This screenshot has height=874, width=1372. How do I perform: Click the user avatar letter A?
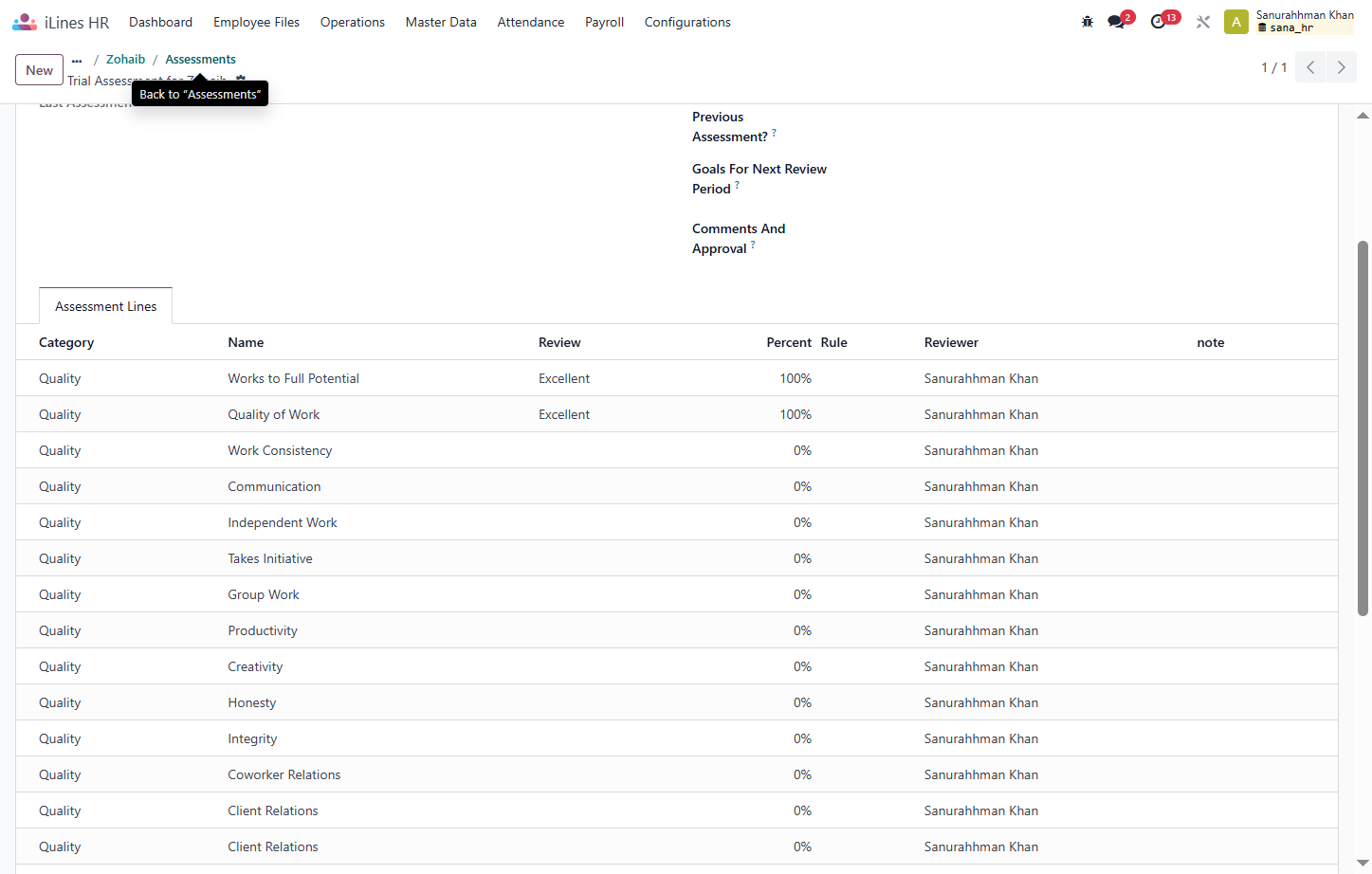[x=1236, y=22]
